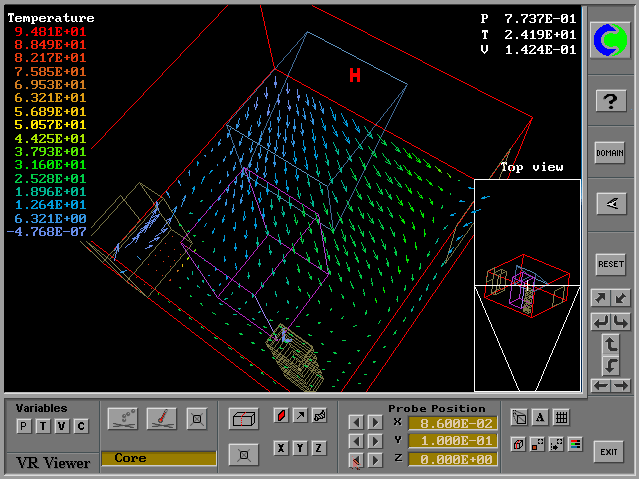Click the EXIT button
Image resolution: width=639 pixels, height=479 pixels.
(x=608, y=453)
